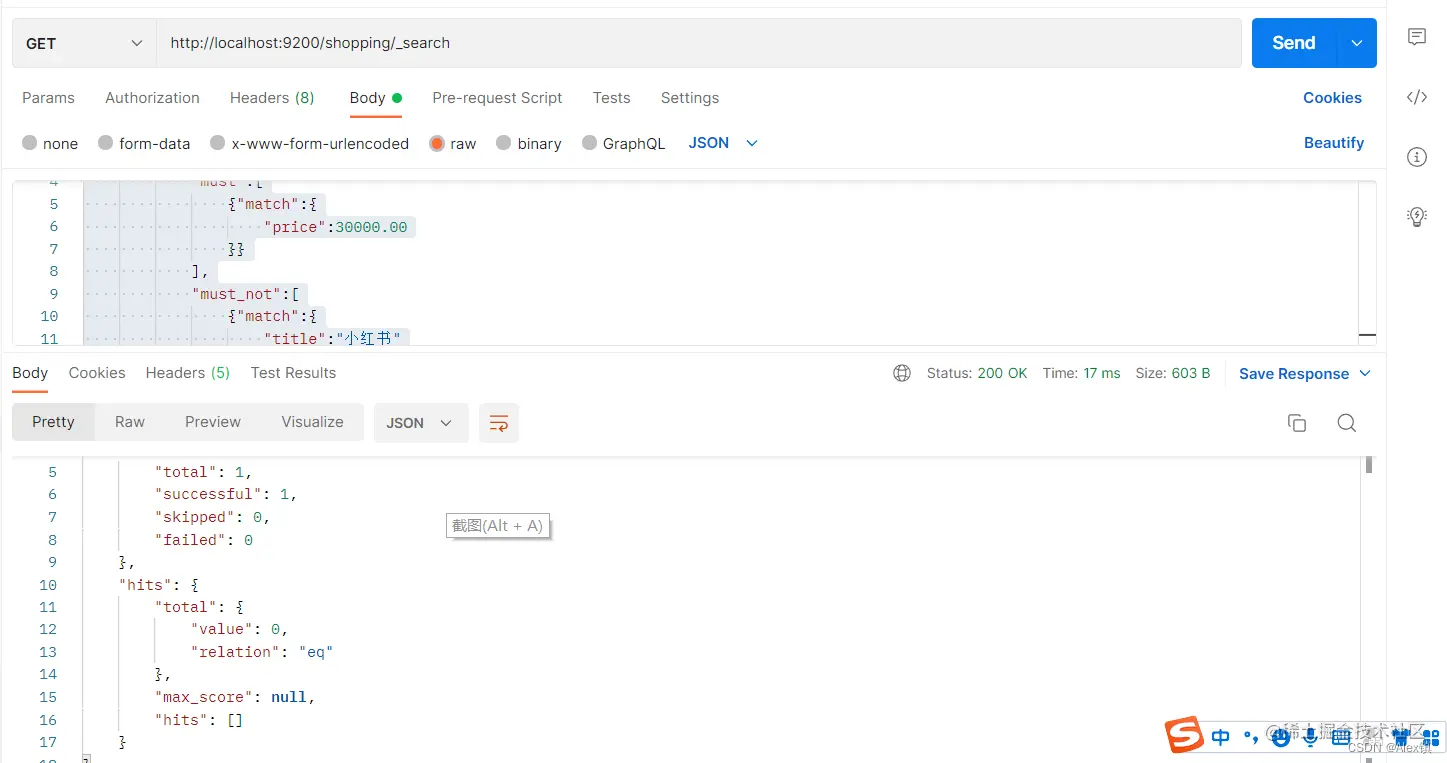Open the response Headers (5) tab
The image size is (1447, 763).
188,373
